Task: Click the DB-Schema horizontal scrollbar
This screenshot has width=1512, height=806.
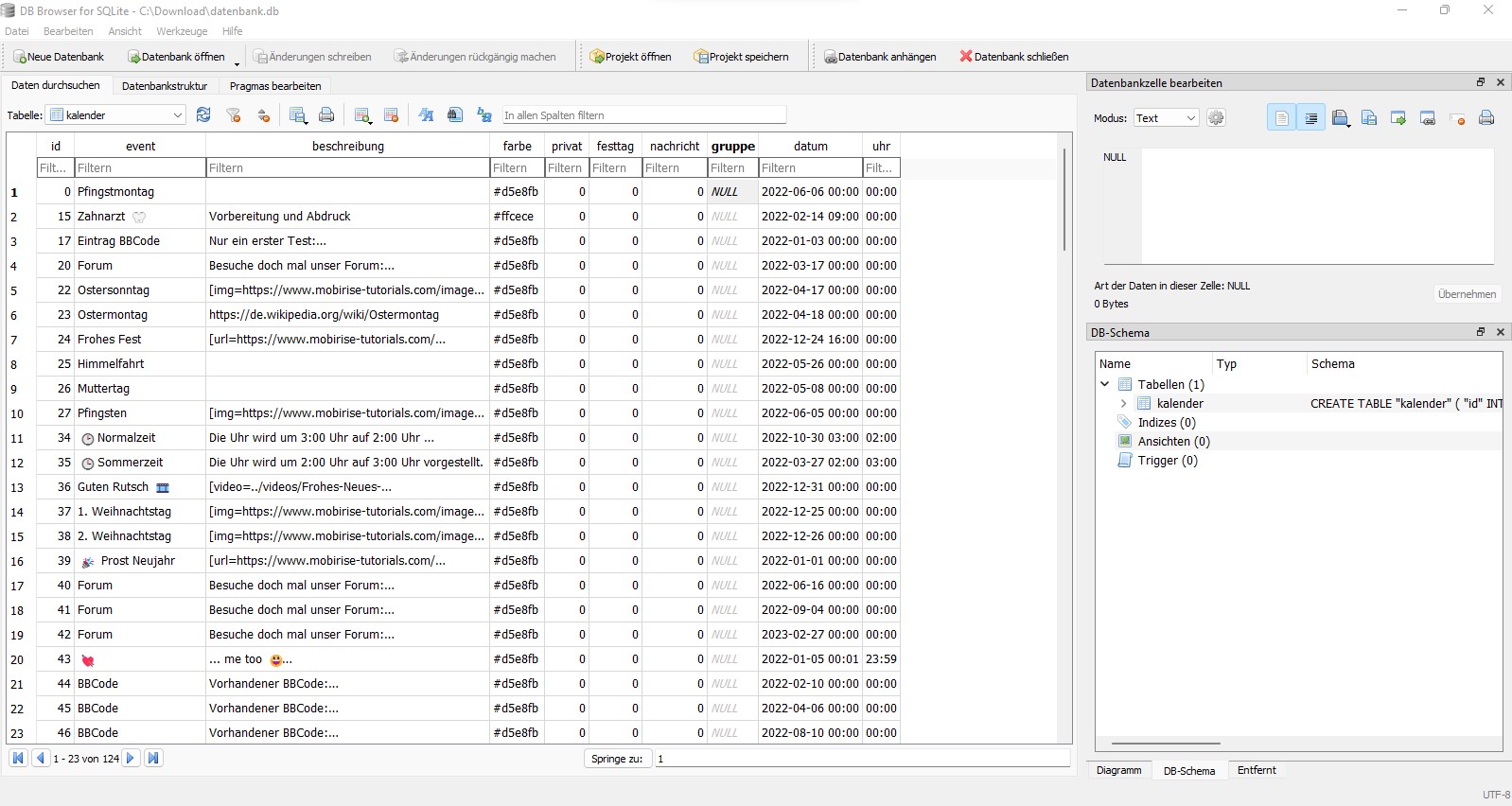Action: coord(1166,744)
